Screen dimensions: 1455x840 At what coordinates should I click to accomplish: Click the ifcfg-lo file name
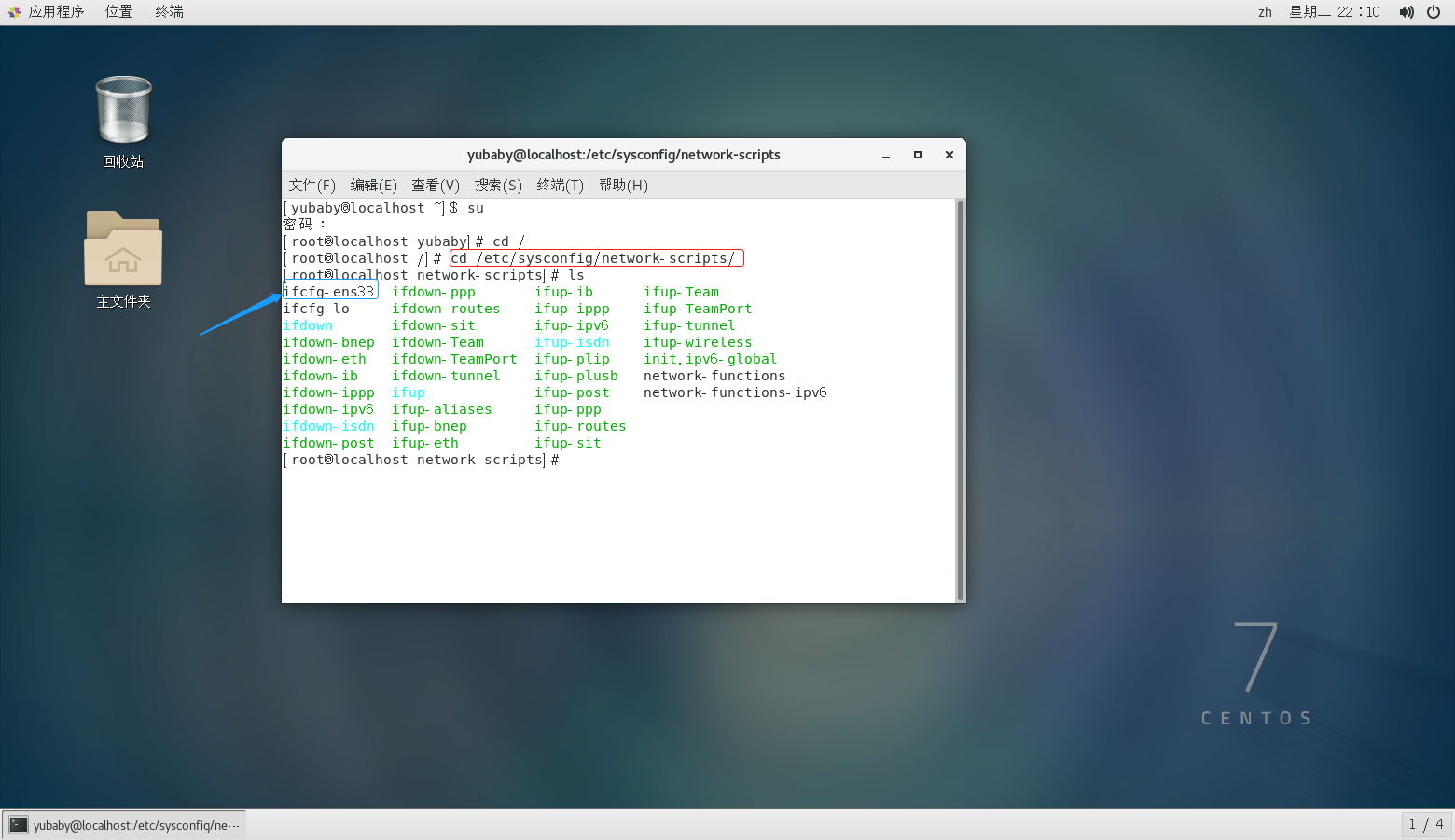[x=316, y=309]
